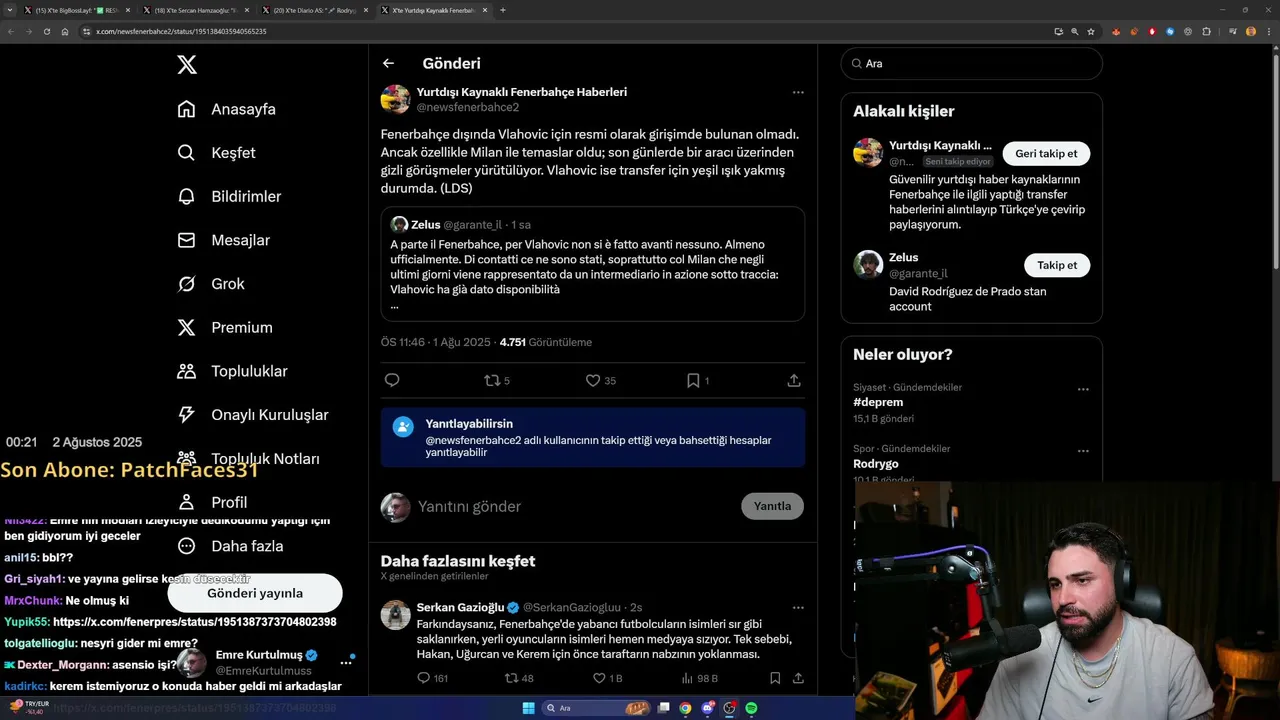Open Yurtdışı Kaynaklı Fenerbahçe Haberleri profile name

pos(522,92)
